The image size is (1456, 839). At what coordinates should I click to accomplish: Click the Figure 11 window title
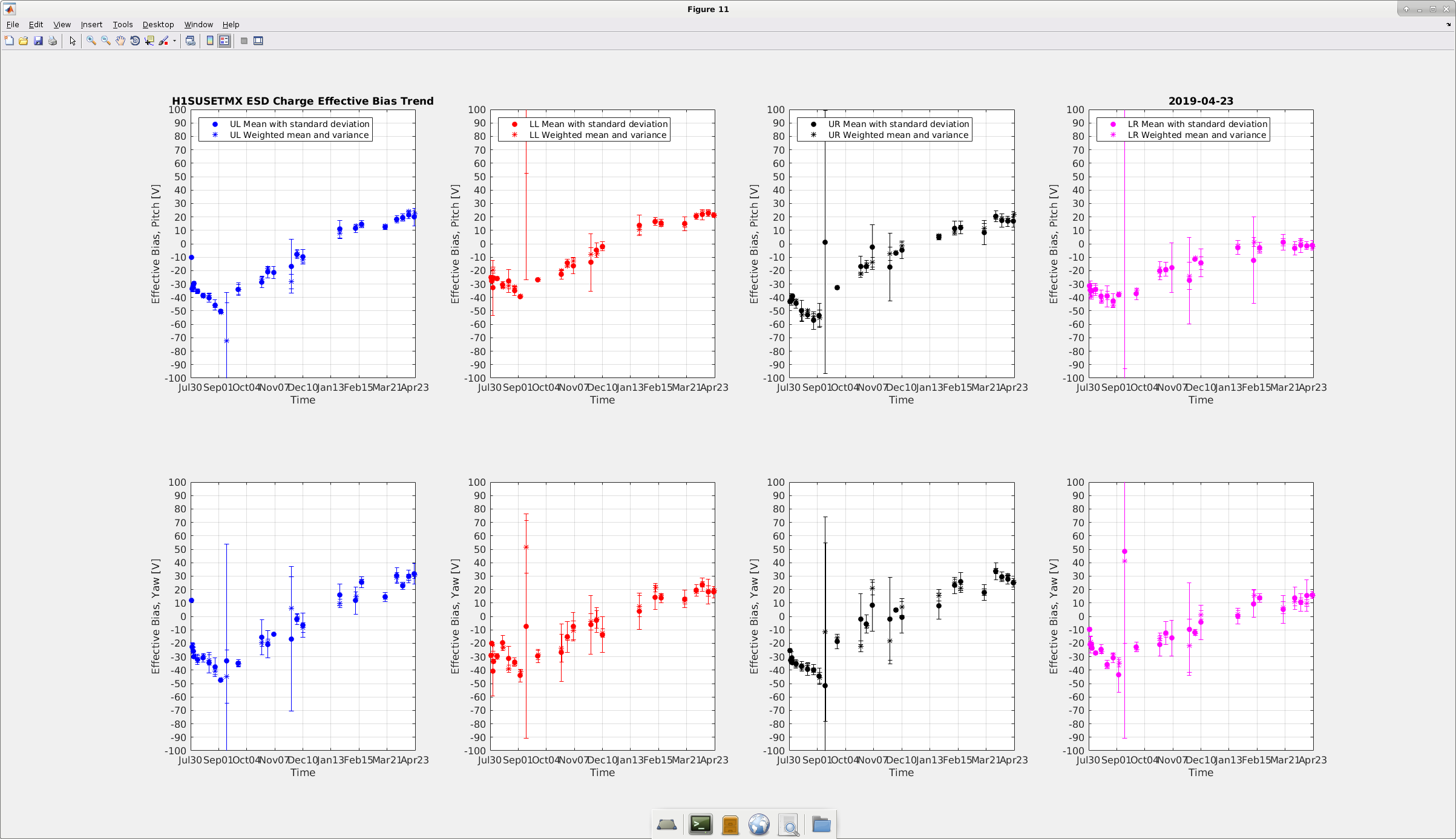pyautogui.click(x=708, y=9)
